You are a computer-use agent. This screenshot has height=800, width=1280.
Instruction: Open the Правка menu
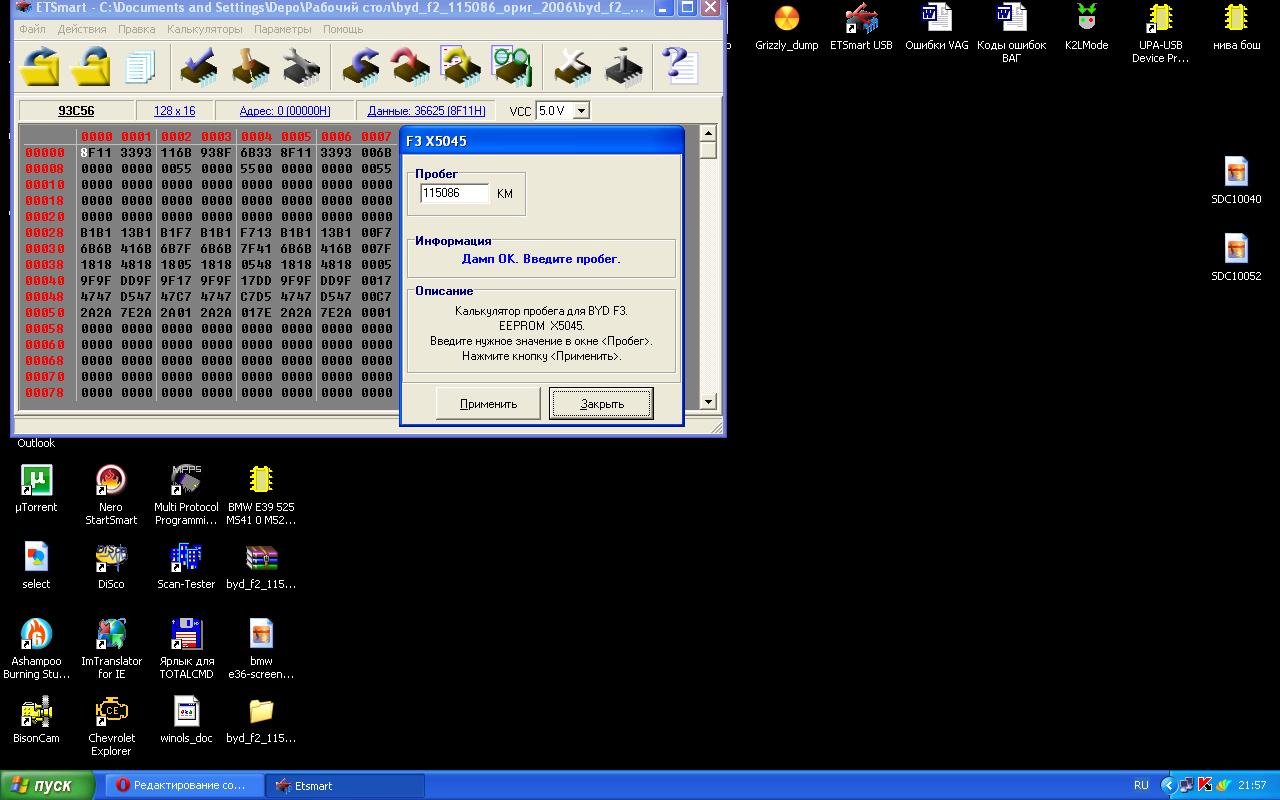(137, 29)
